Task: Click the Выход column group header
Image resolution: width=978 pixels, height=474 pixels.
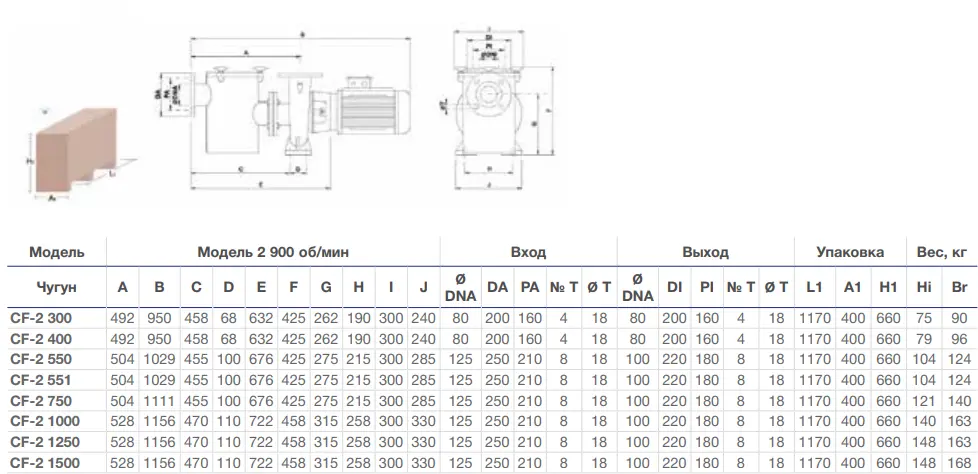Action: coord(705,253)
